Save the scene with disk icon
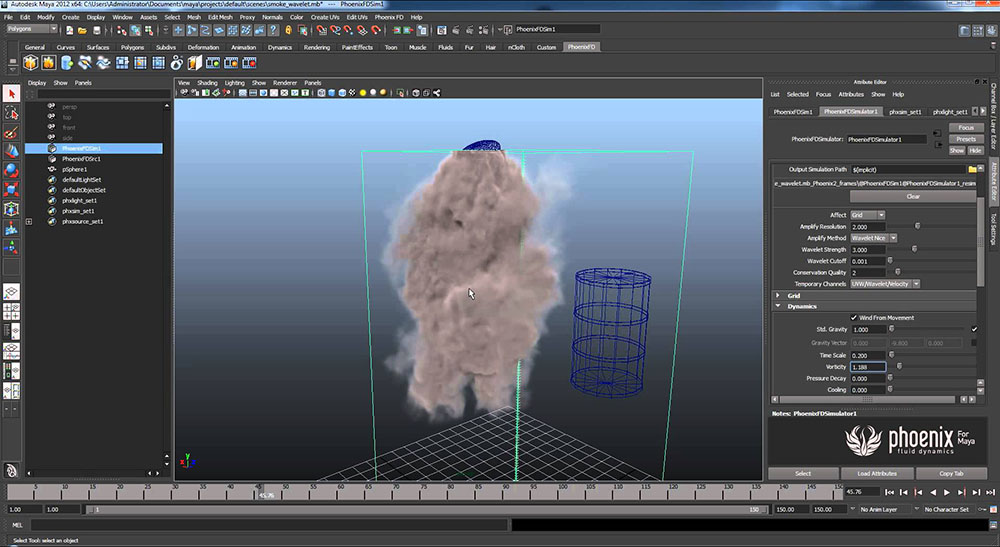The height and width of the screenshot is (547, 1000). [97, 30]
